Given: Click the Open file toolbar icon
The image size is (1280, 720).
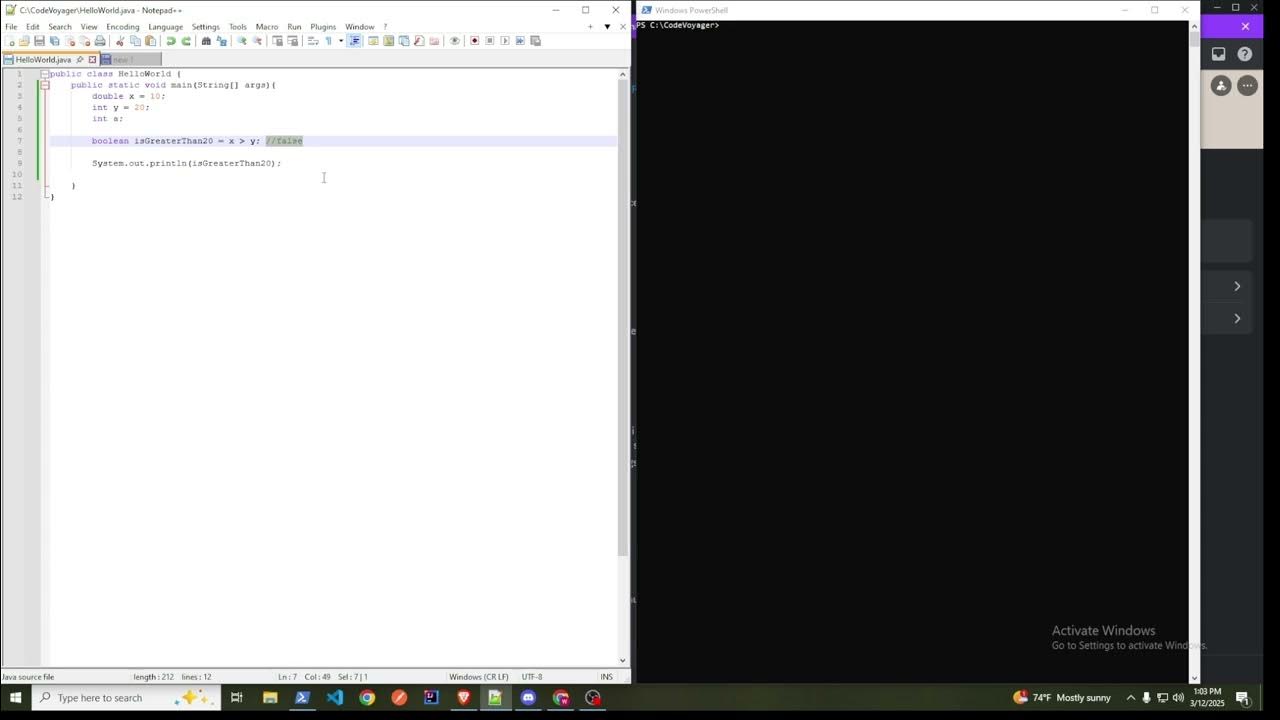Looking at the screenshot, I should pos(24,41).
